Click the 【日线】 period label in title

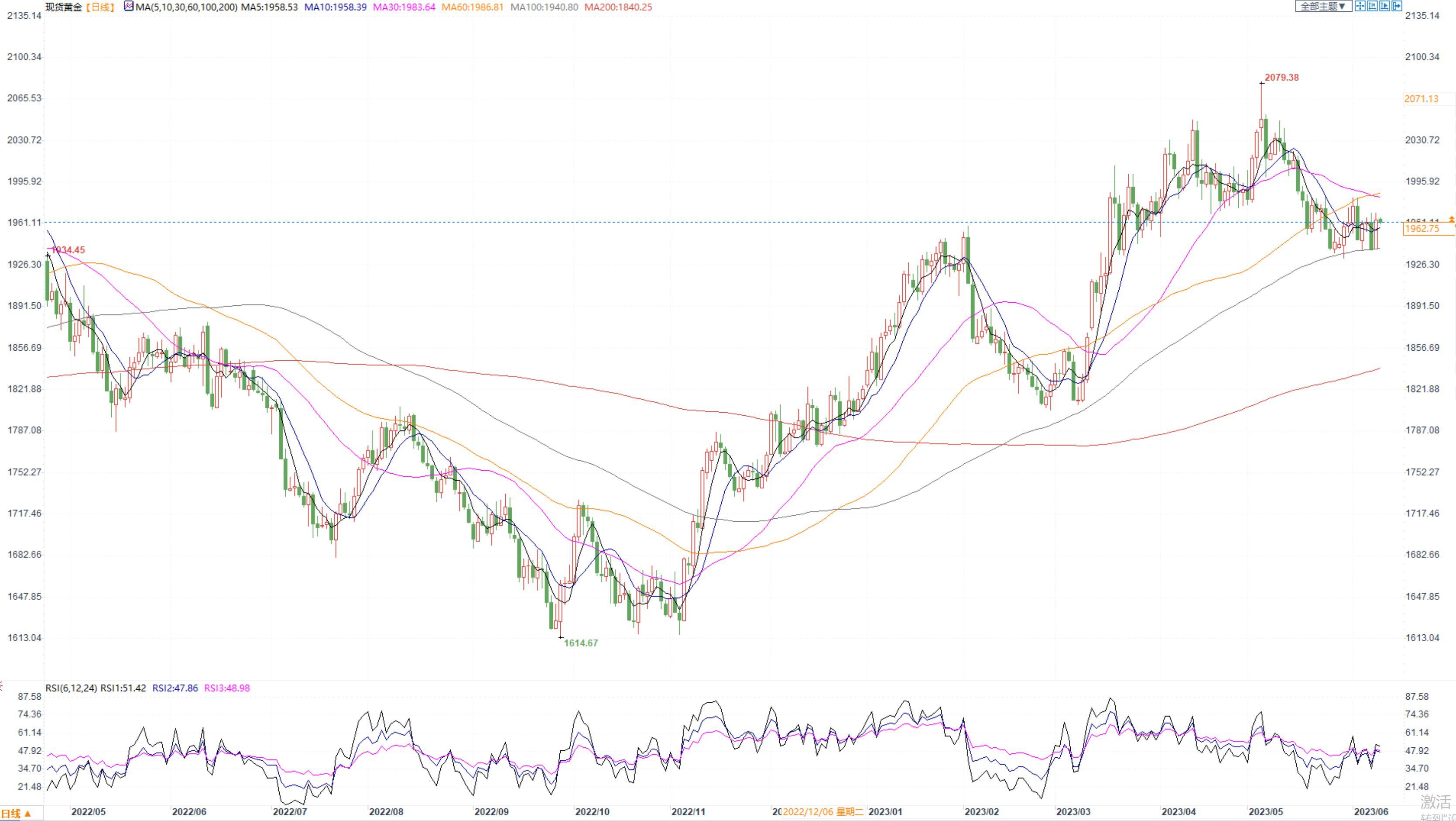99,7
